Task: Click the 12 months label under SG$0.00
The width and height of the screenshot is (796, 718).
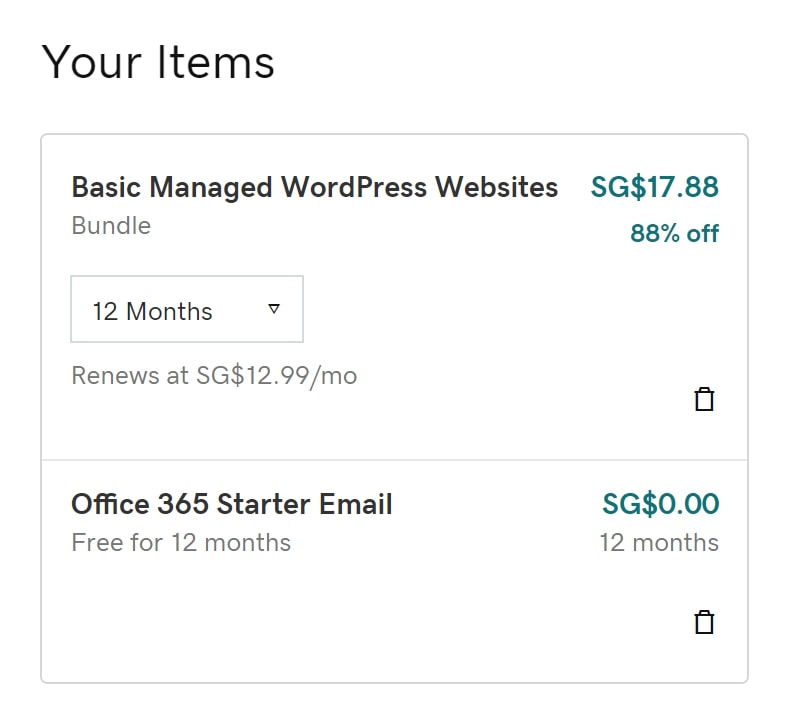Action: (x=659, y=542)
